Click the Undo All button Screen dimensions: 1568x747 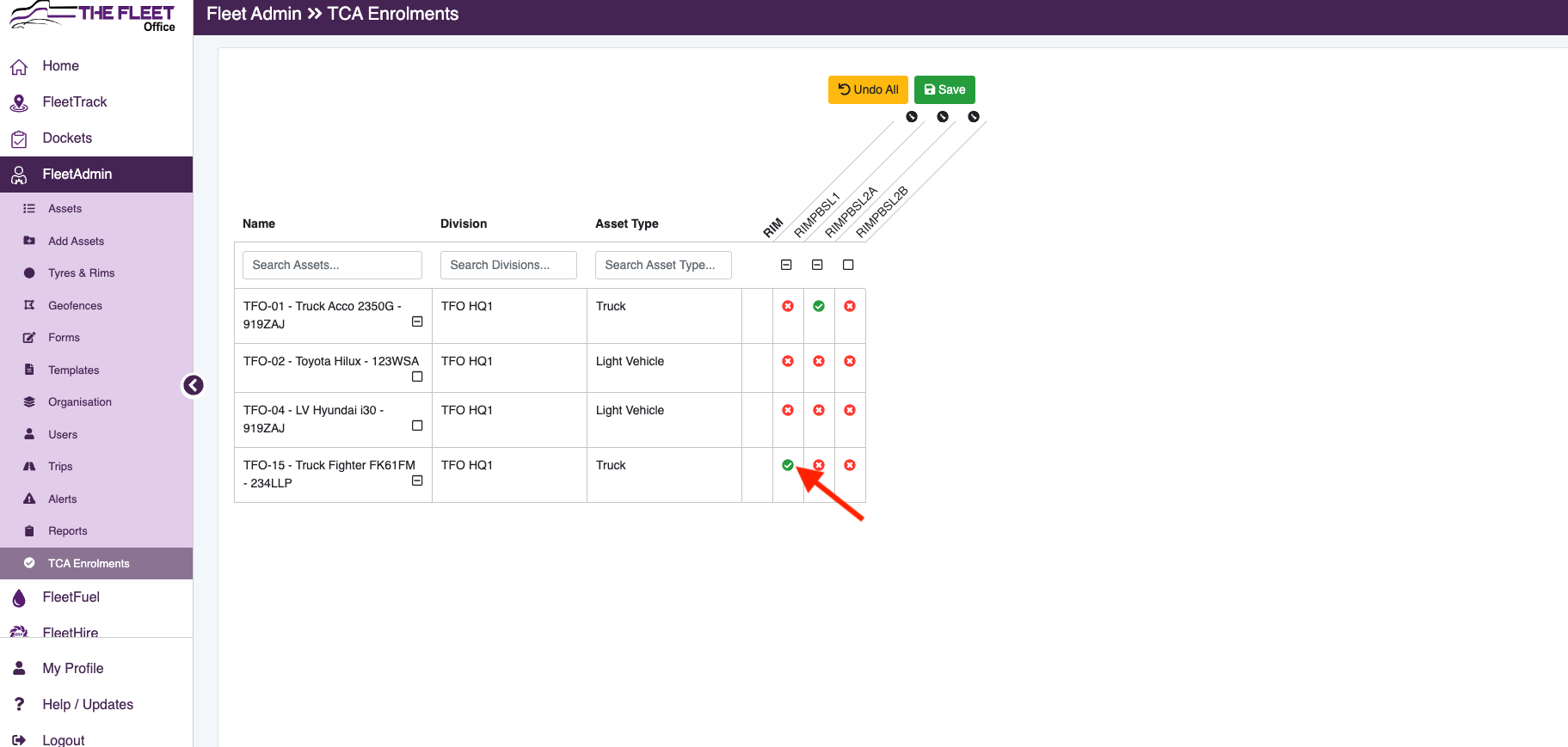pos(868,89)
